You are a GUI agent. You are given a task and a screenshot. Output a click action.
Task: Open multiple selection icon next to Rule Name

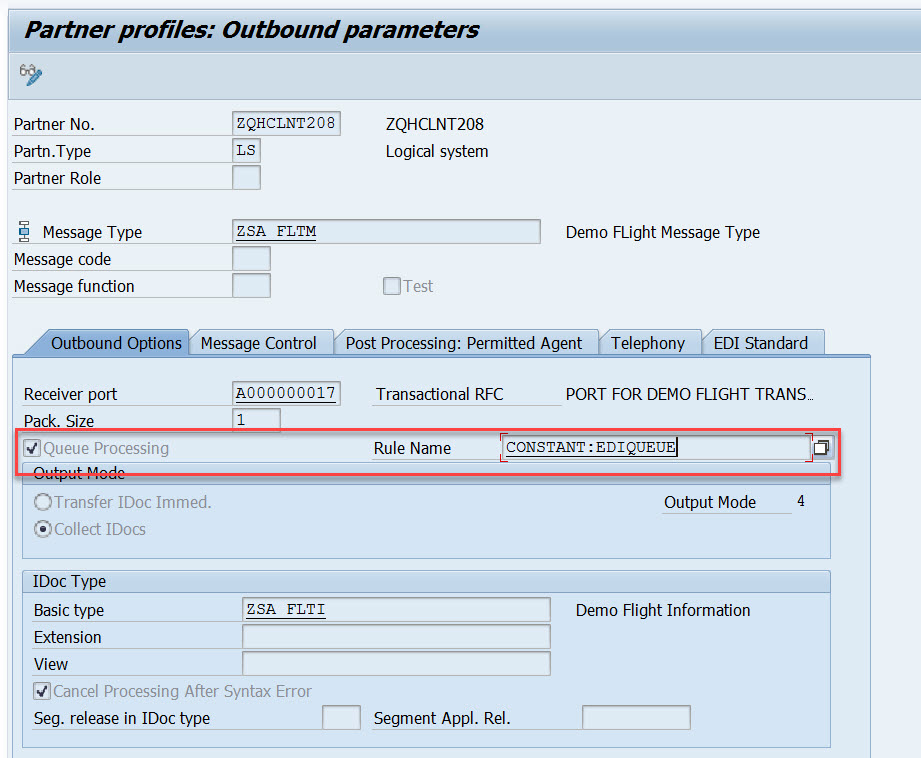click(x=821, y=447)
